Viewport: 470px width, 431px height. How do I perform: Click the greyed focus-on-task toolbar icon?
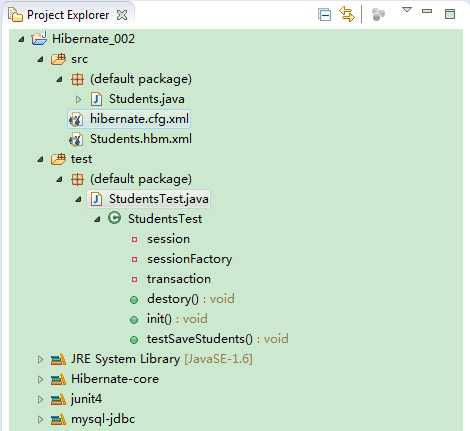coord(378,14)
